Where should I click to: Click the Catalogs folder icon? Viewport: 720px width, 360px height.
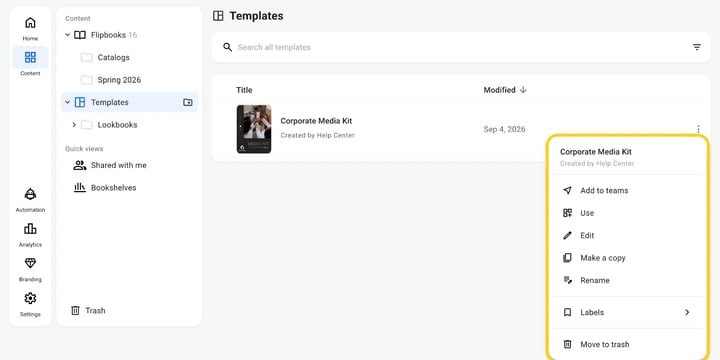pos(86,57)
